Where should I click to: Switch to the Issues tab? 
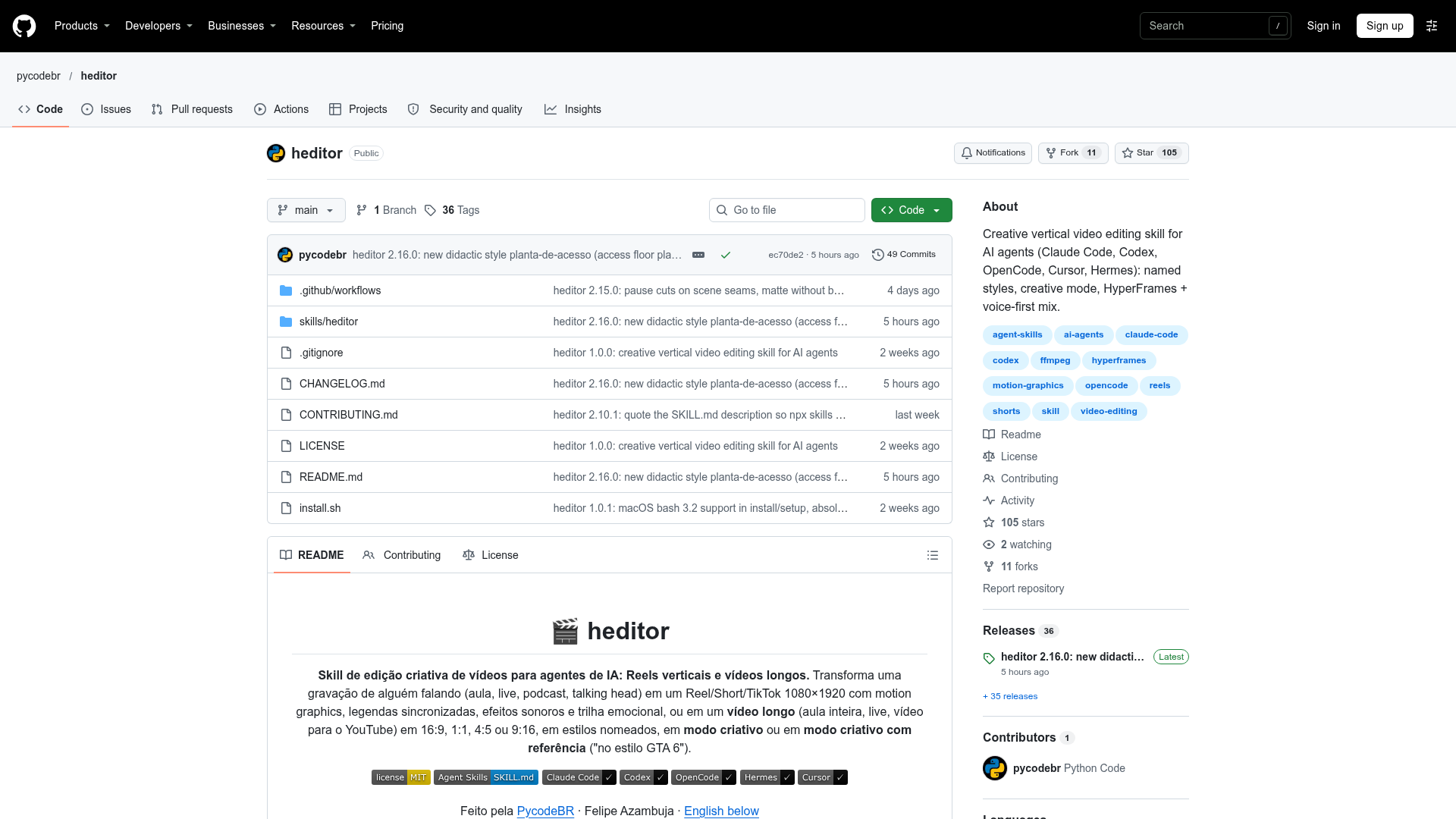pyautogui.click(x=106, y=109)
